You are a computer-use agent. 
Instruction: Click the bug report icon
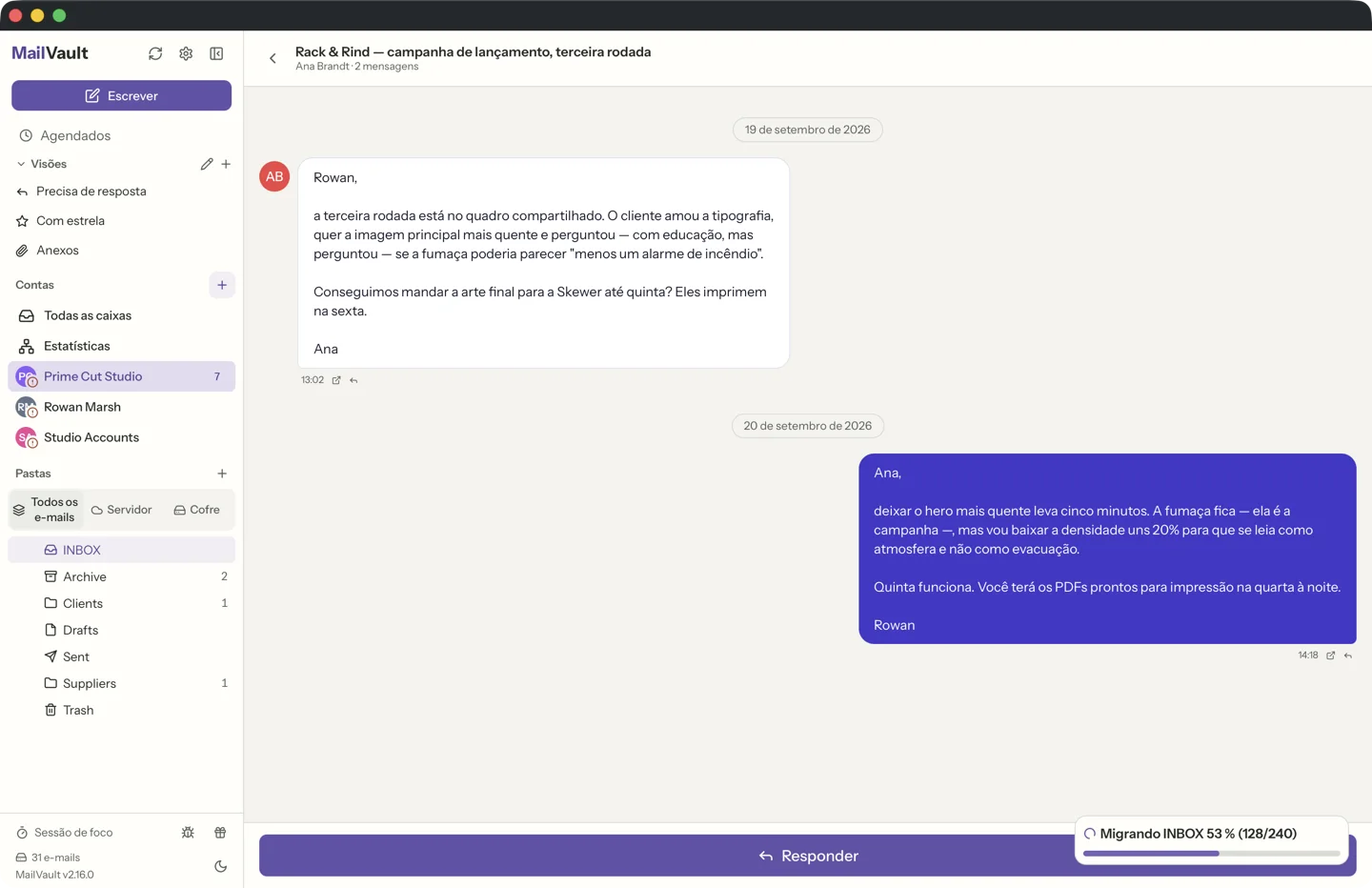[x=188, y=833]
